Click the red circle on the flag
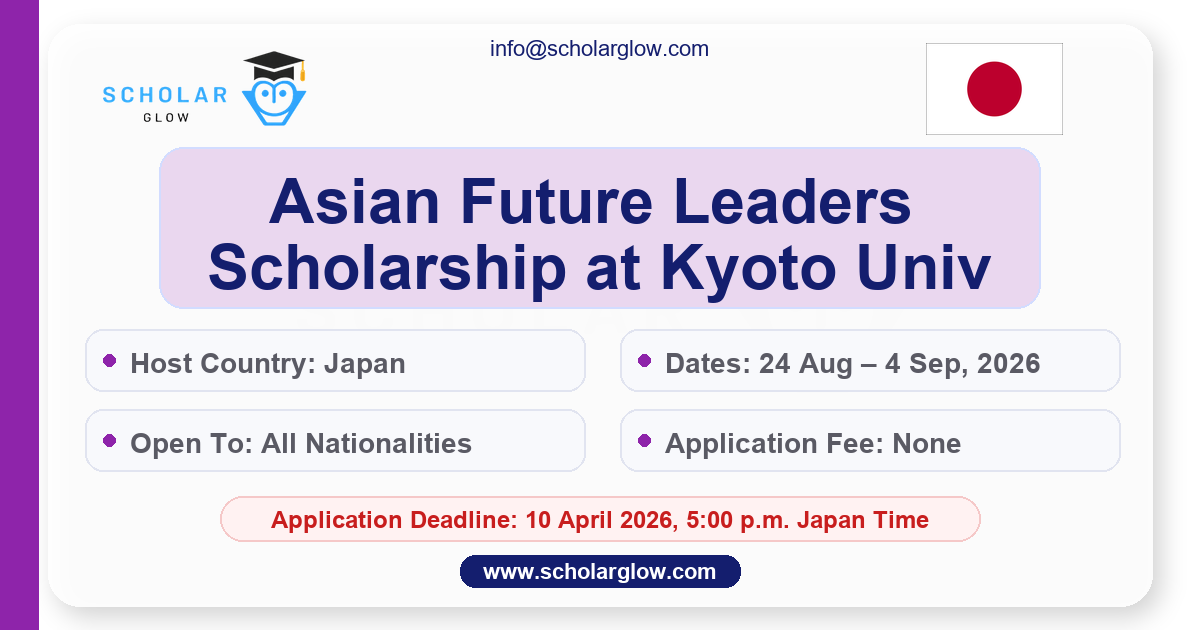Image resolution: width=1200 pixels, height=630 pixels. click(x=994, y=89)
